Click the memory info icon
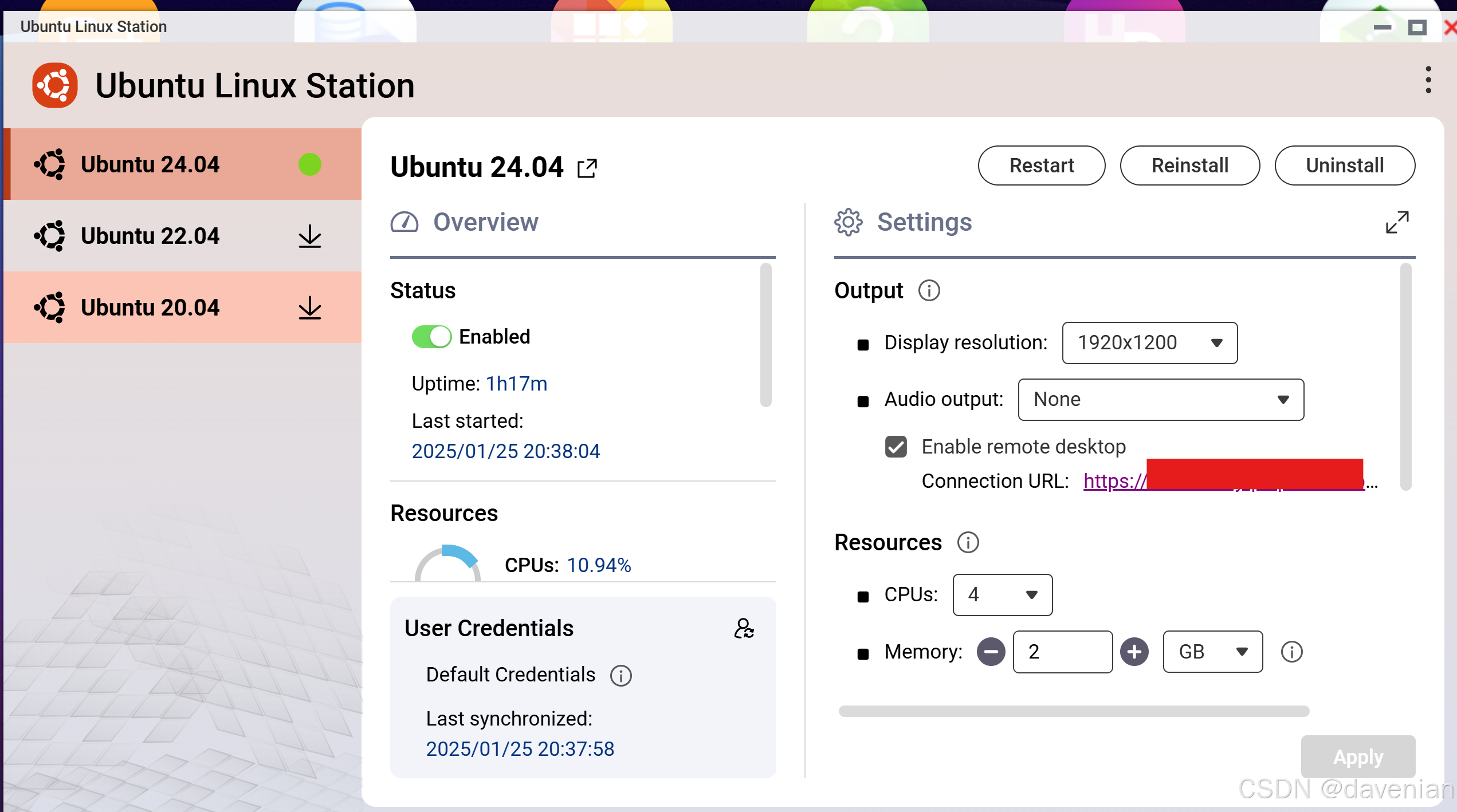Screen dimensions: 1457x812 (x=1291, y=652)
